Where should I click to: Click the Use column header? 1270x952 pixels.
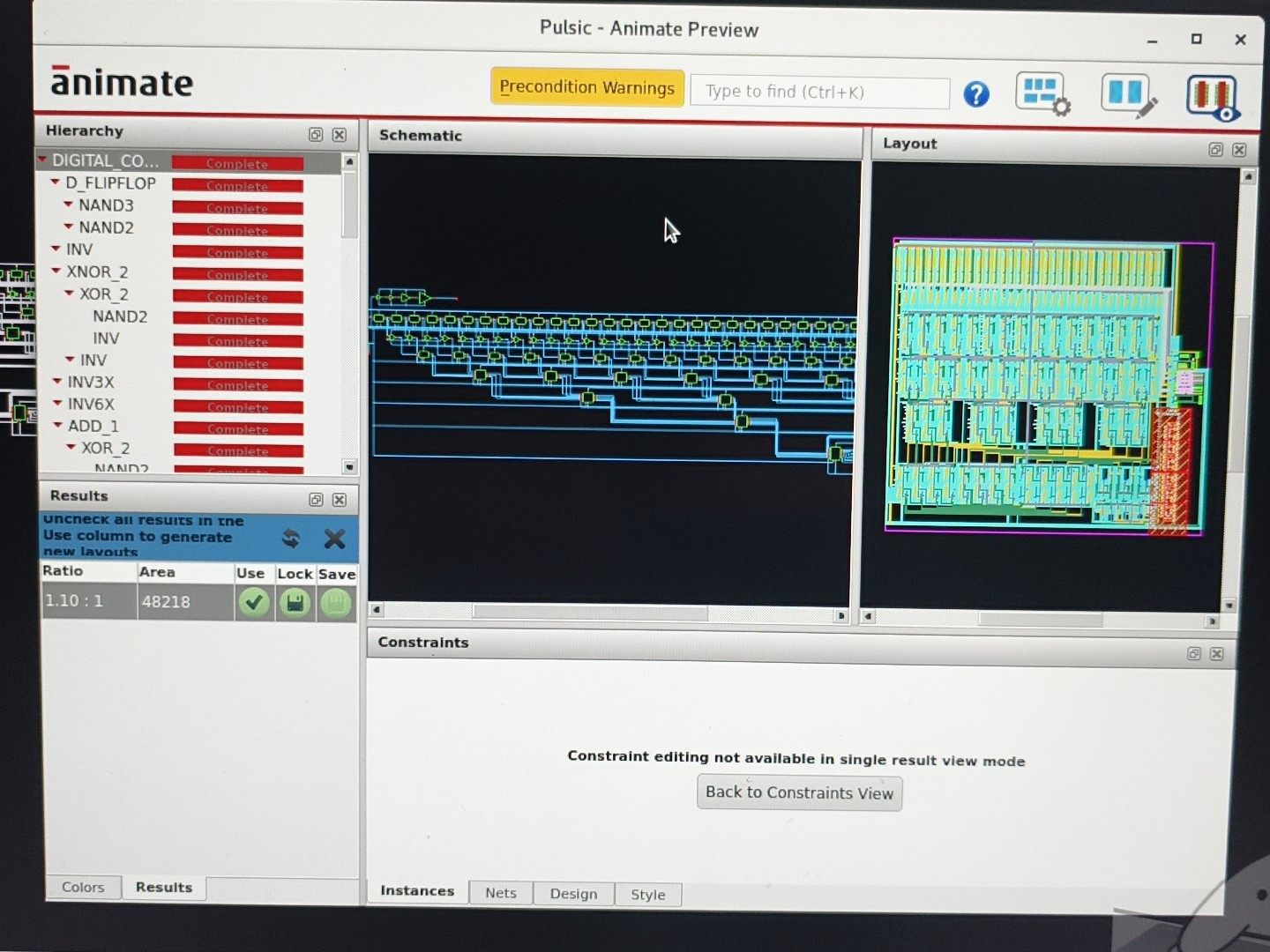tap(254, 573)
